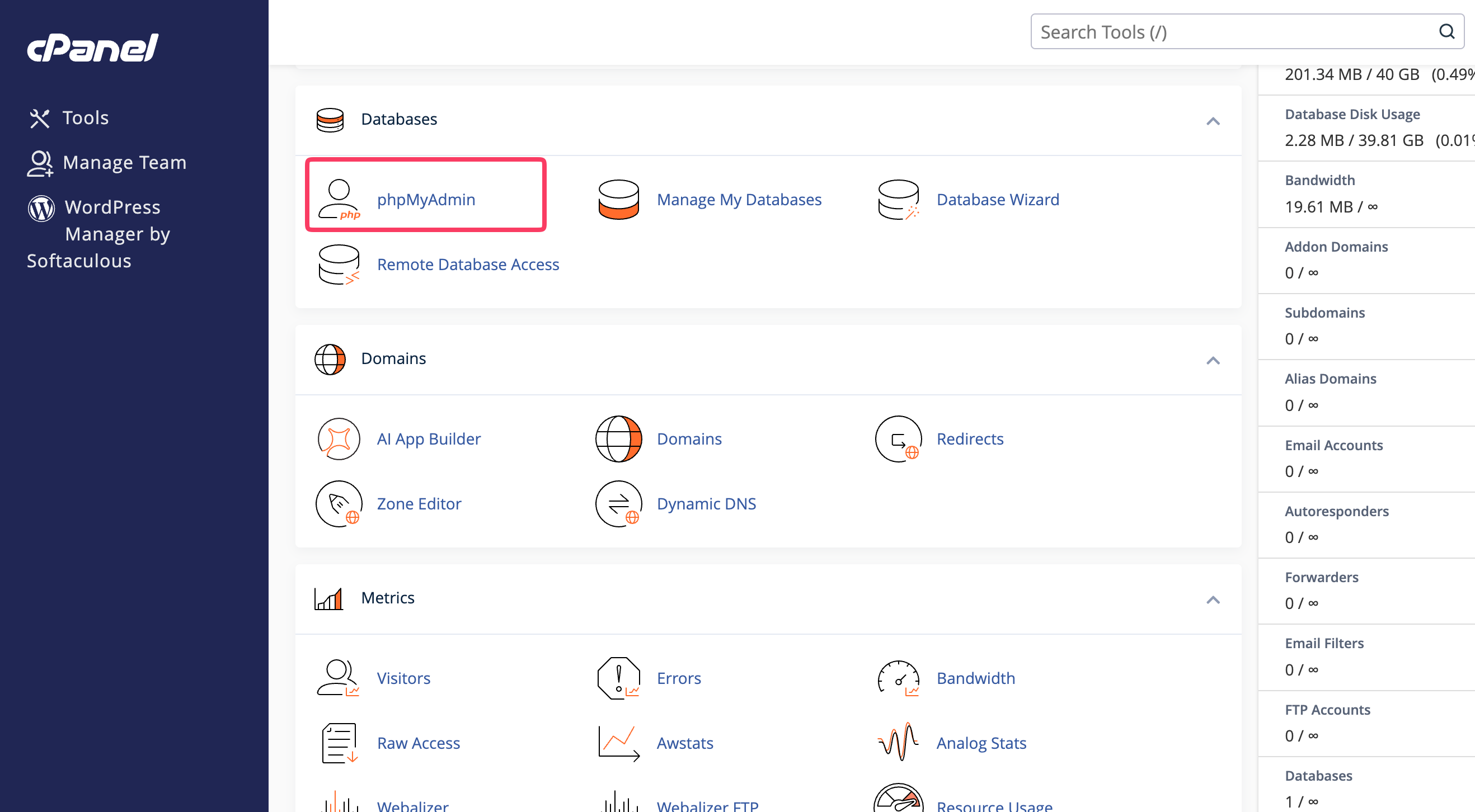Click the Metrics section title
The image size is (1475, 812).
pyautogui.click(x=388, y=598)
